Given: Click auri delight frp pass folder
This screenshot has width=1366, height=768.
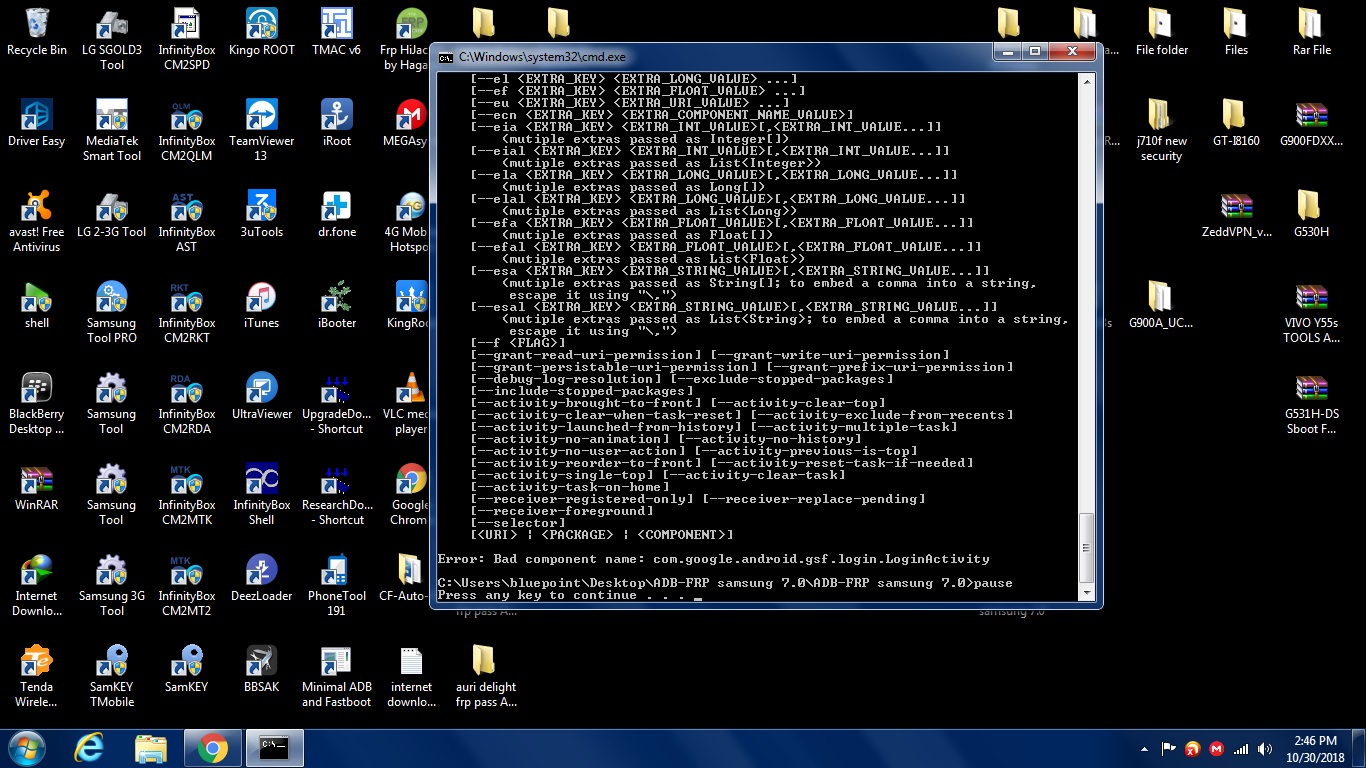Looking at the screenshot, I should point(486,676).
